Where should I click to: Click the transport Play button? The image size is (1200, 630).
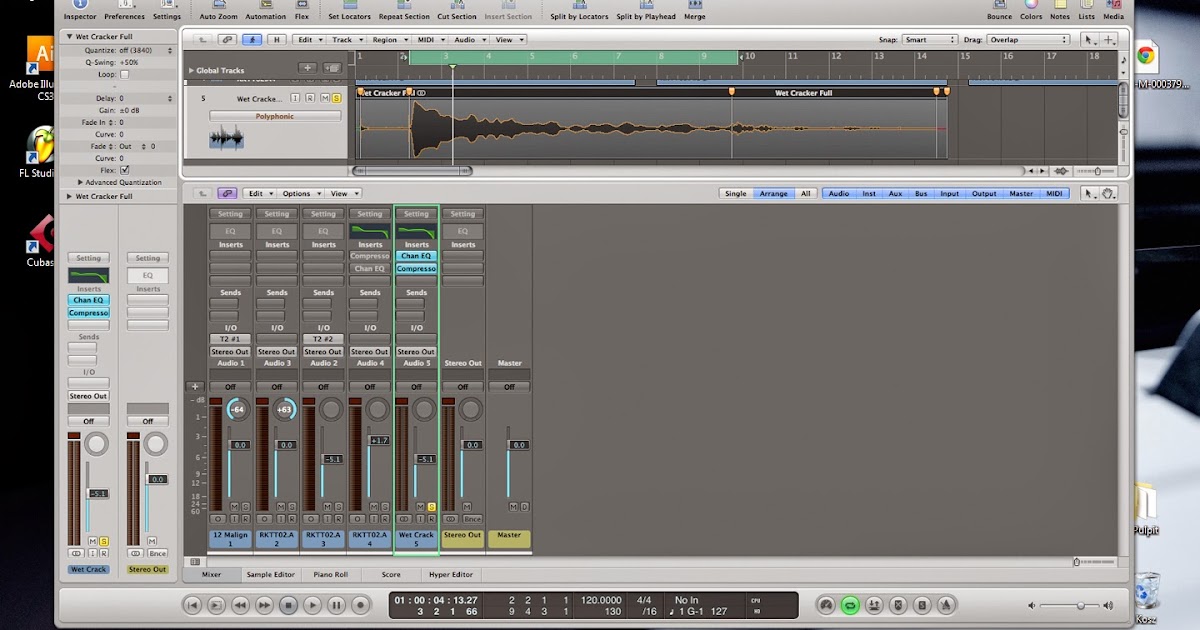312,605
